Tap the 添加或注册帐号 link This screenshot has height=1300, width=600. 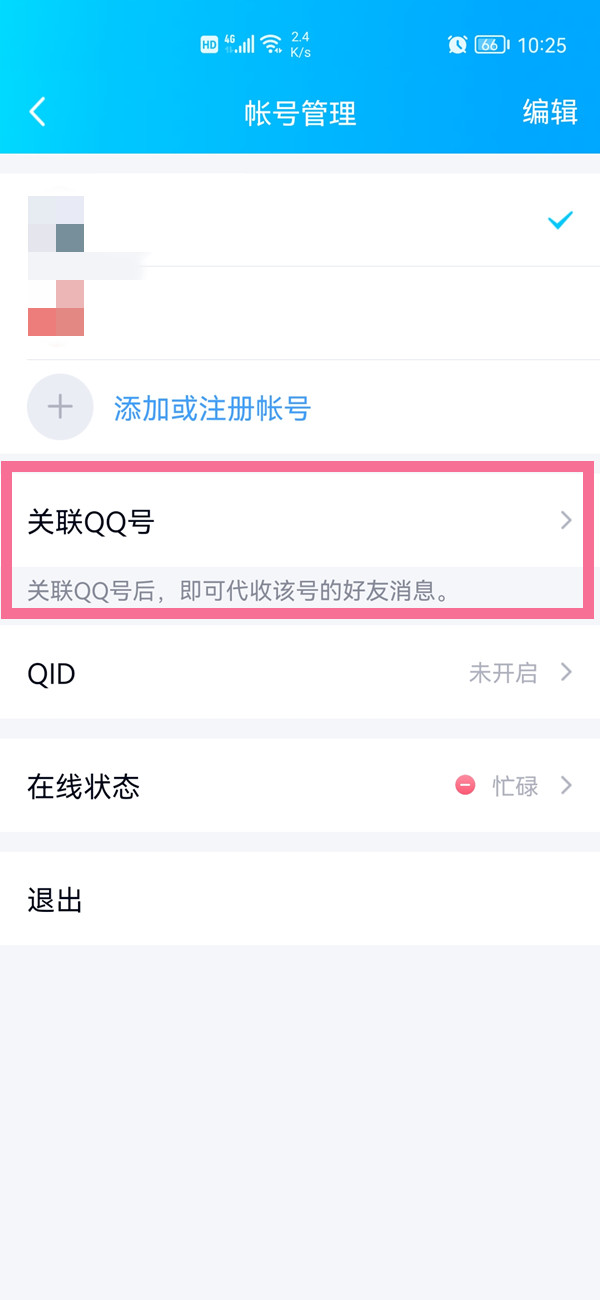pos(212,408)
